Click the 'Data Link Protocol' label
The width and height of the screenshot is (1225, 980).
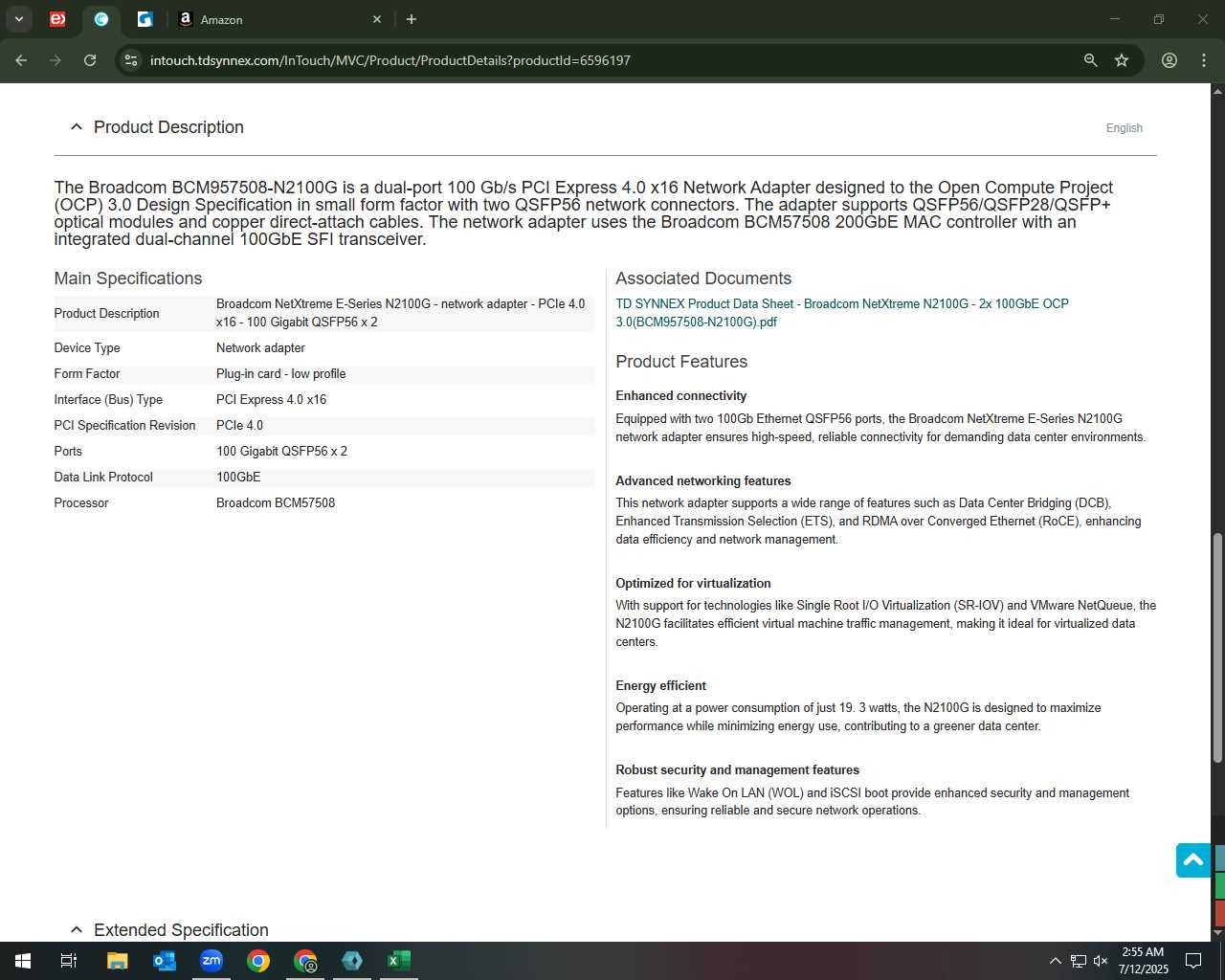click(103, 477)
